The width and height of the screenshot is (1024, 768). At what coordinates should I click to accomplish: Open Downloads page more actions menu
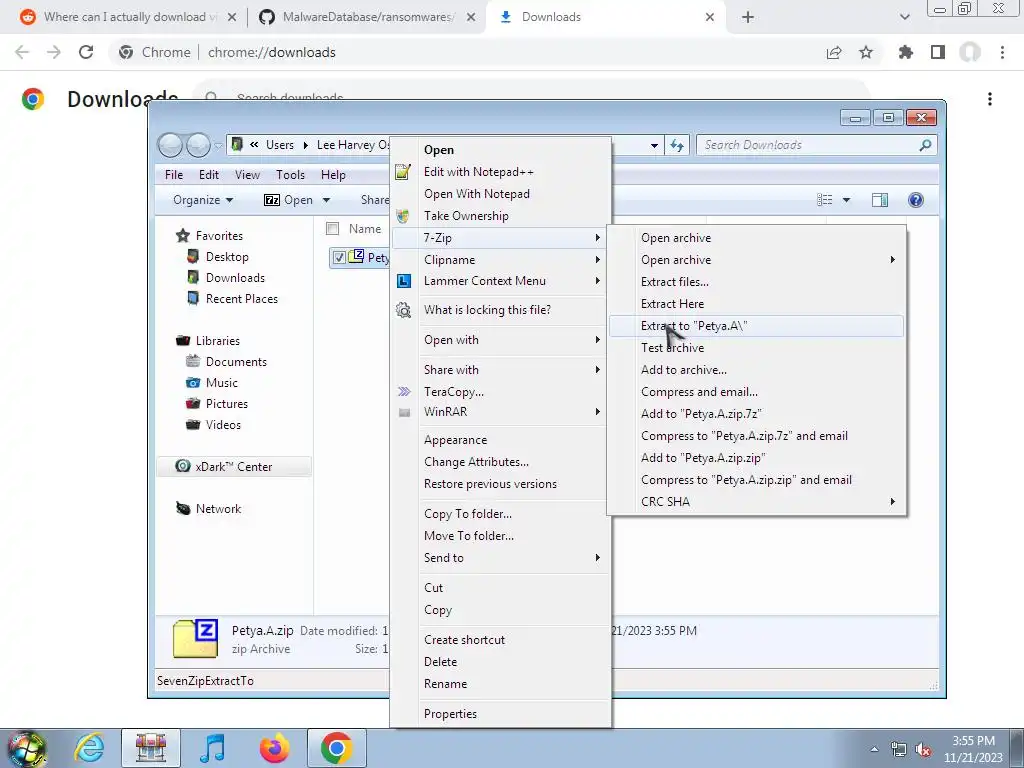[x=990, y=99]
